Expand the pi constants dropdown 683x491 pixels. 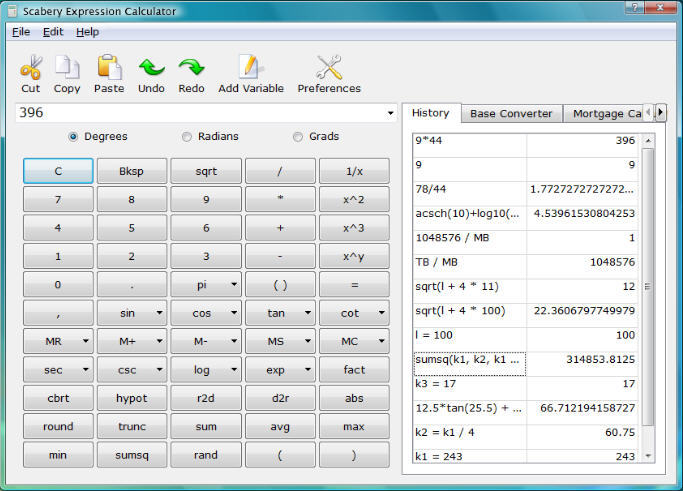(234, 284)
